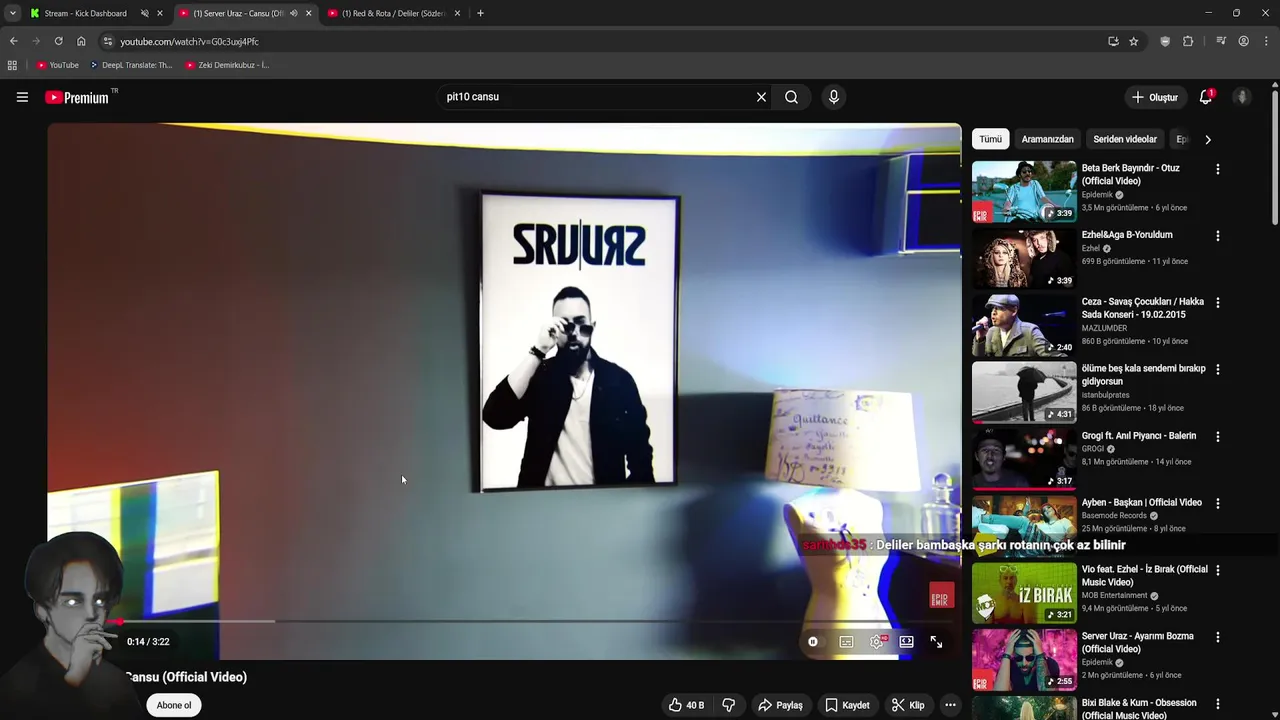The height and width of the screenshot is (720, 1280).
Task: Open Server Uraz Ayarımı Bozma thumbnail
Action: coord(1024,659)
